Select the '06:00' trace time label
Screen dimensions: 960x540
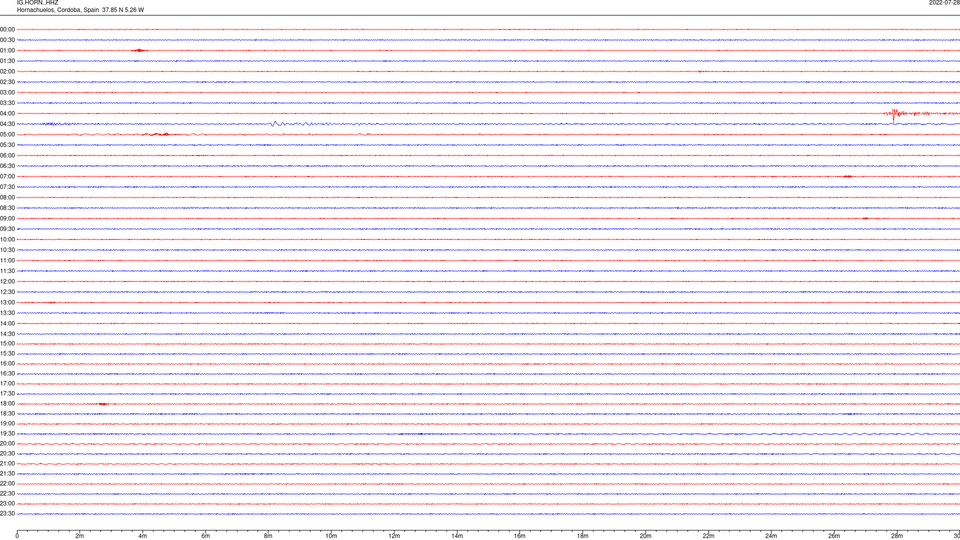point(7,156)
